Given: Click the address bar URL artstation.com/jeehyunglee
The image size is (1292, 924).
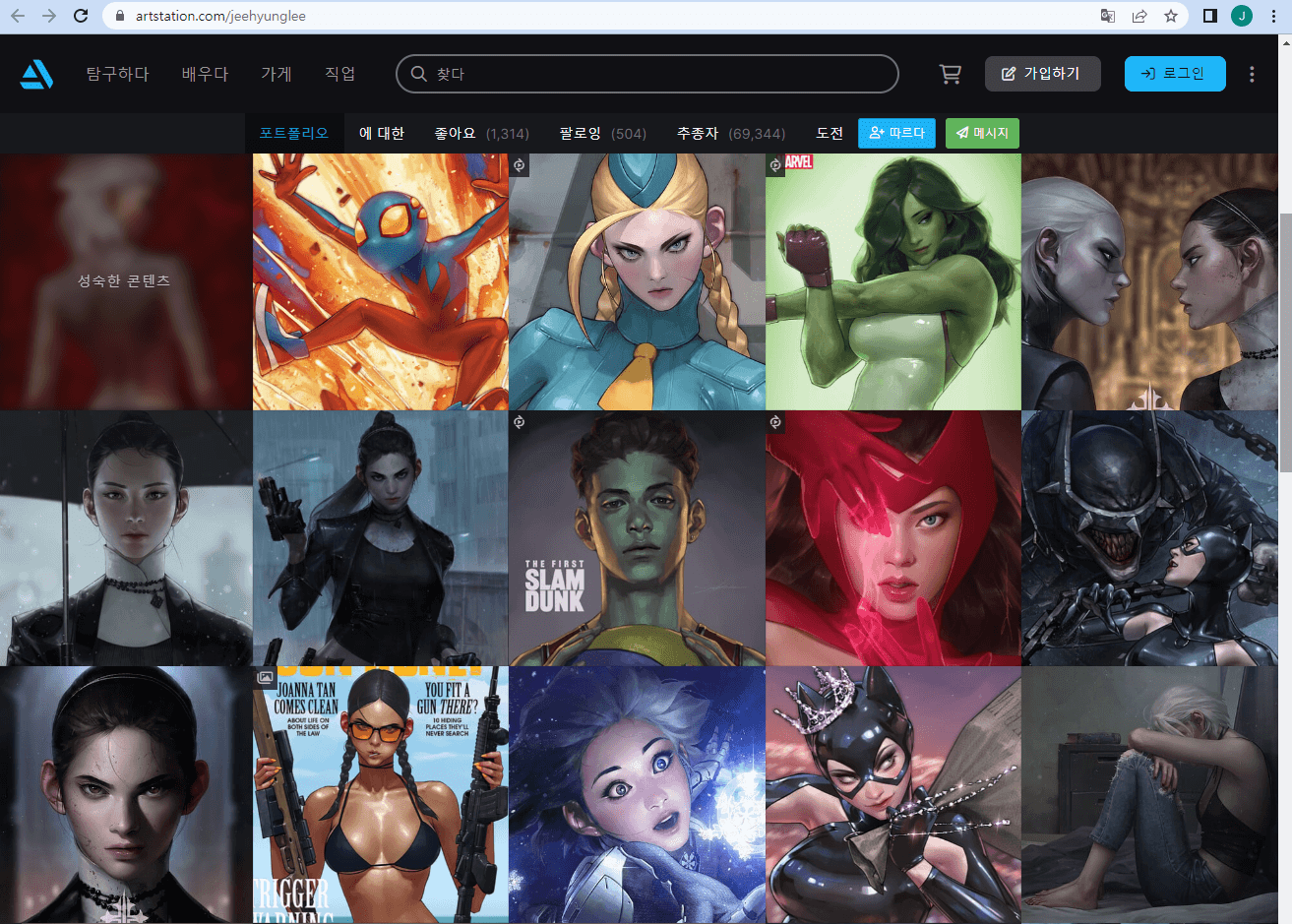Looking at the screenshot, I should pos(220,16).
